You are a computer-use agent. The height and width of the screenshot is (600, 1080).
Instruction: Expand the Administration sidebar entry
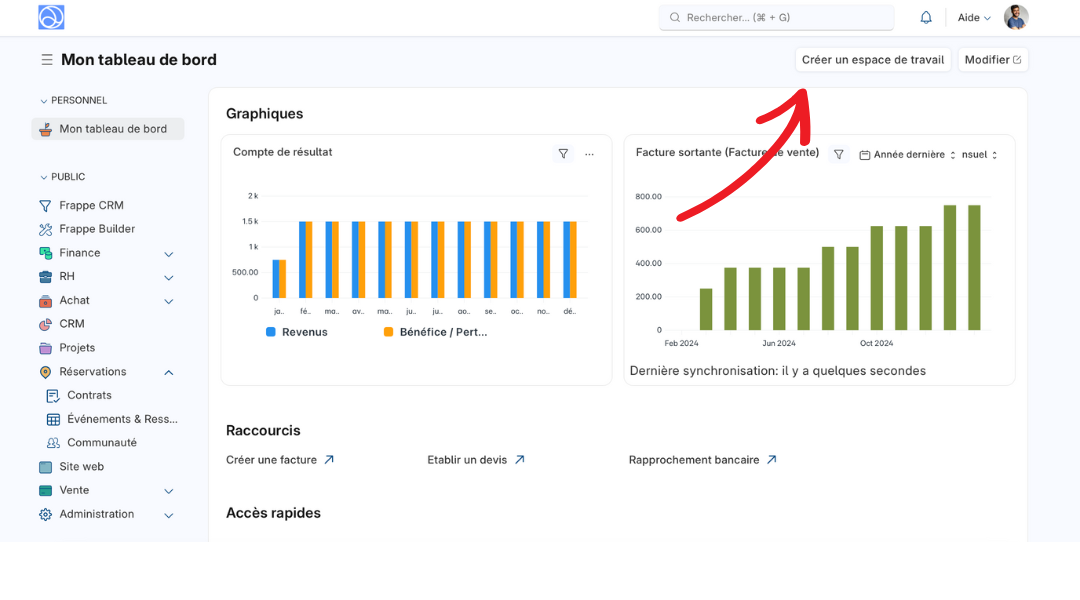click(x=168, y=514)
